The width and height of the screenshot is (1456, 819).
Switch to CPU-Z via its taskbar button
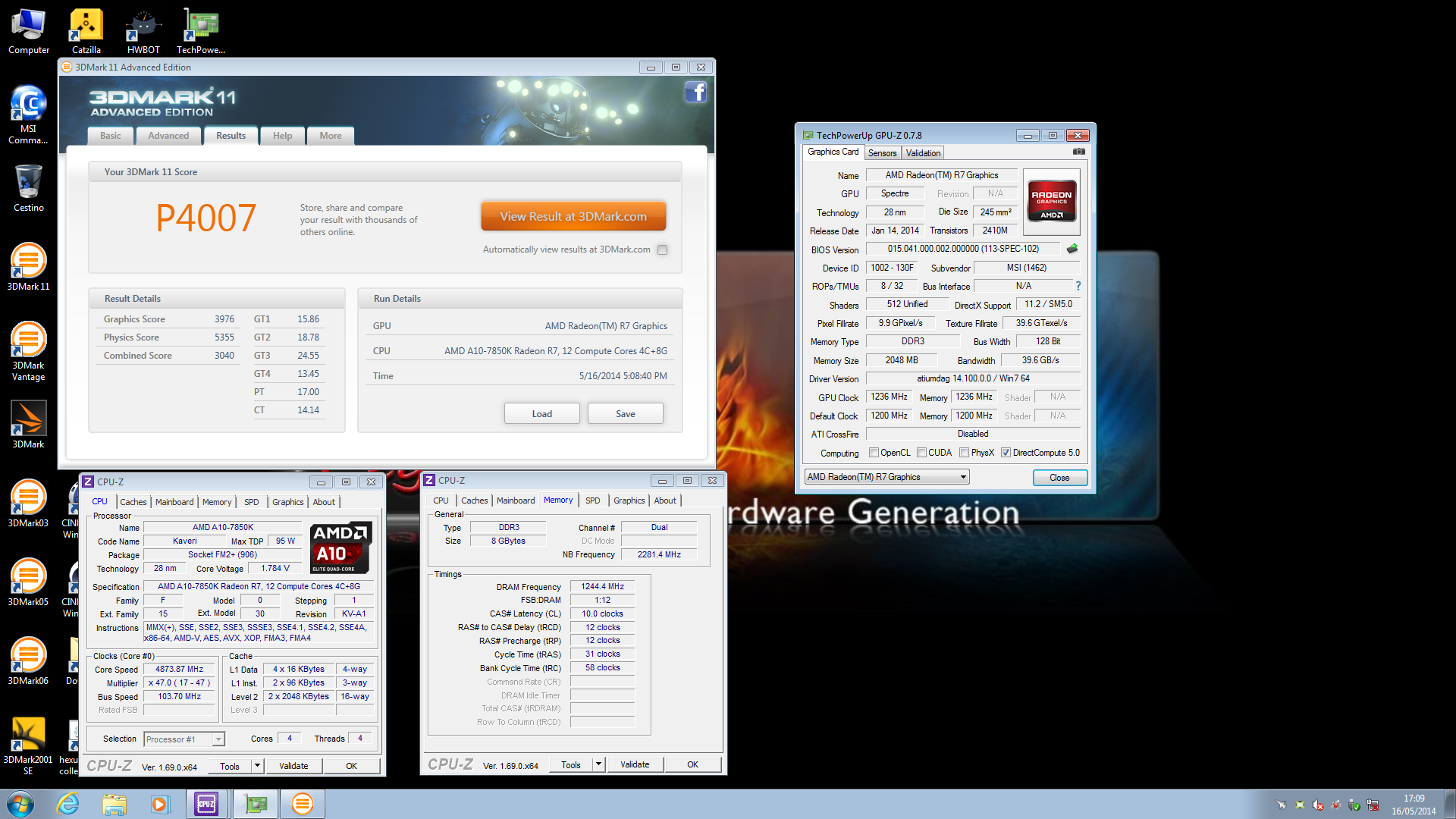[x=206, y=804]
